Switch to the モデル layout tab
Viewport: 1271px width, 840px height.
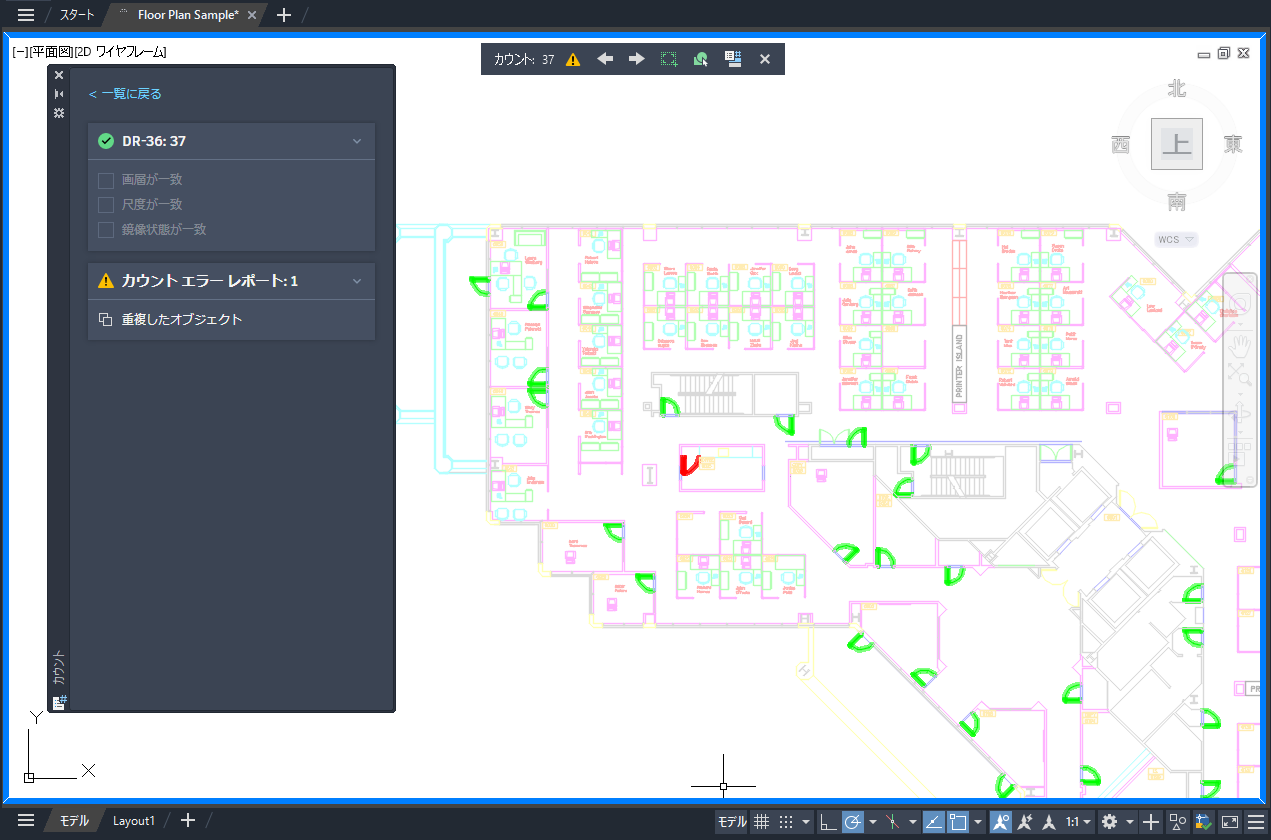coord(74,821)
